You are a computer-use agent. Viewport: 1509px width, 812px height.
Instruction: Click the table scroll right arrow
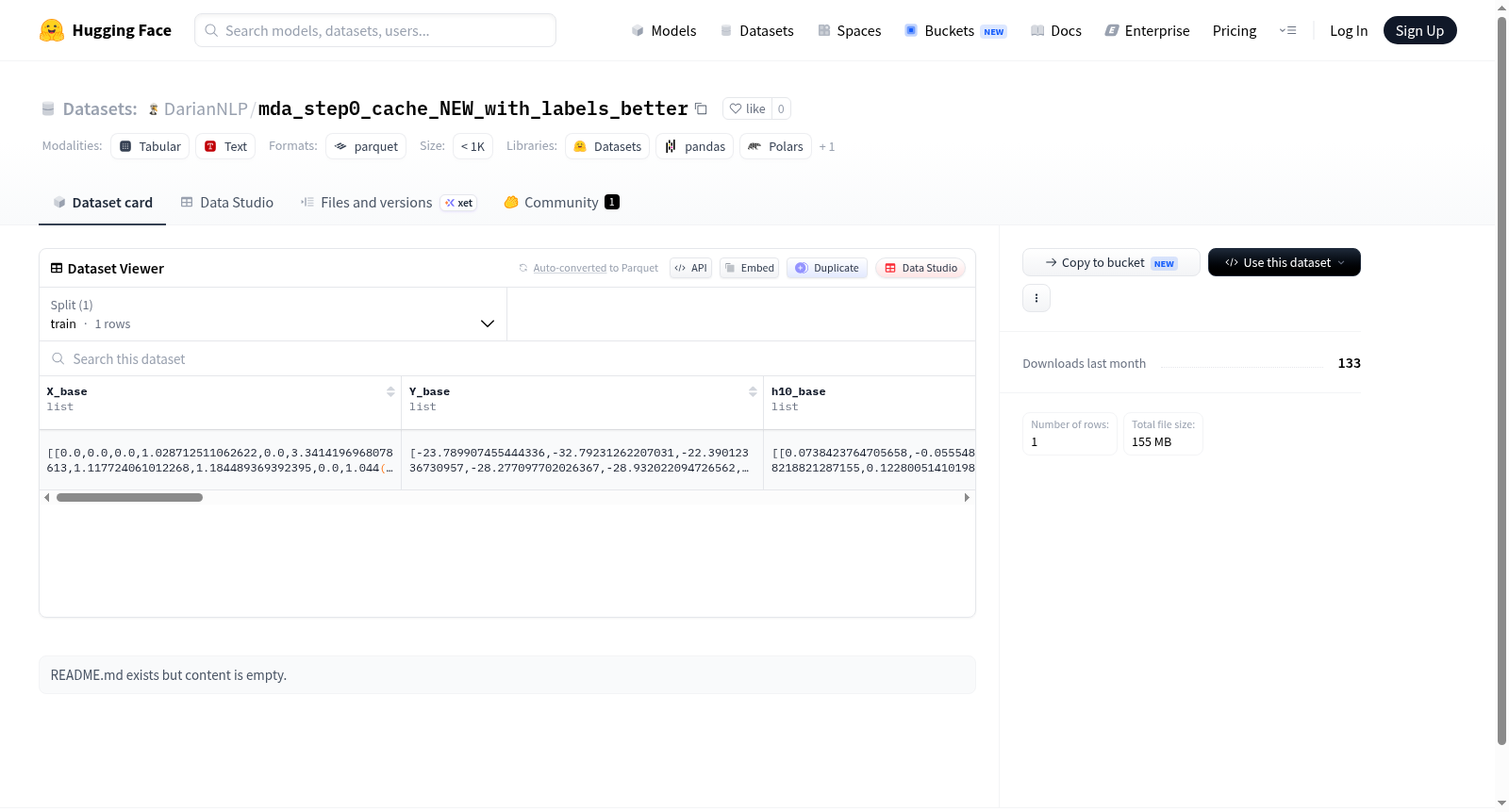[x=967, y=497]
